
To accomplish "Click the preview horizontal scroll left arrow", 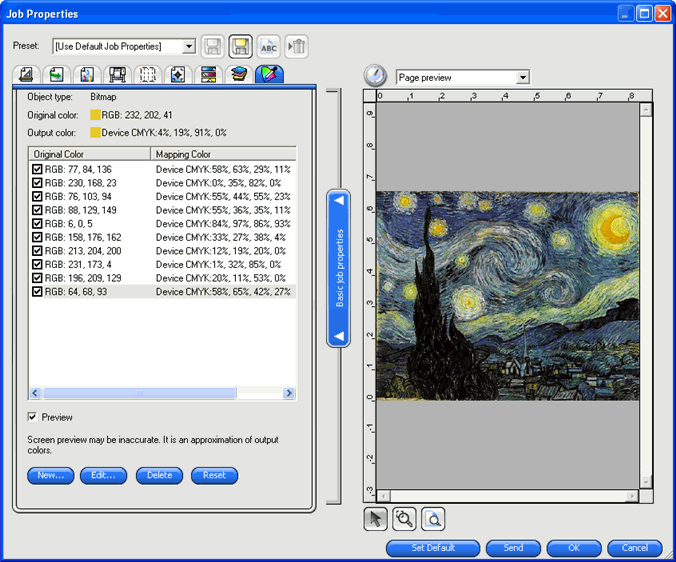I will click(x=384, y=496).
